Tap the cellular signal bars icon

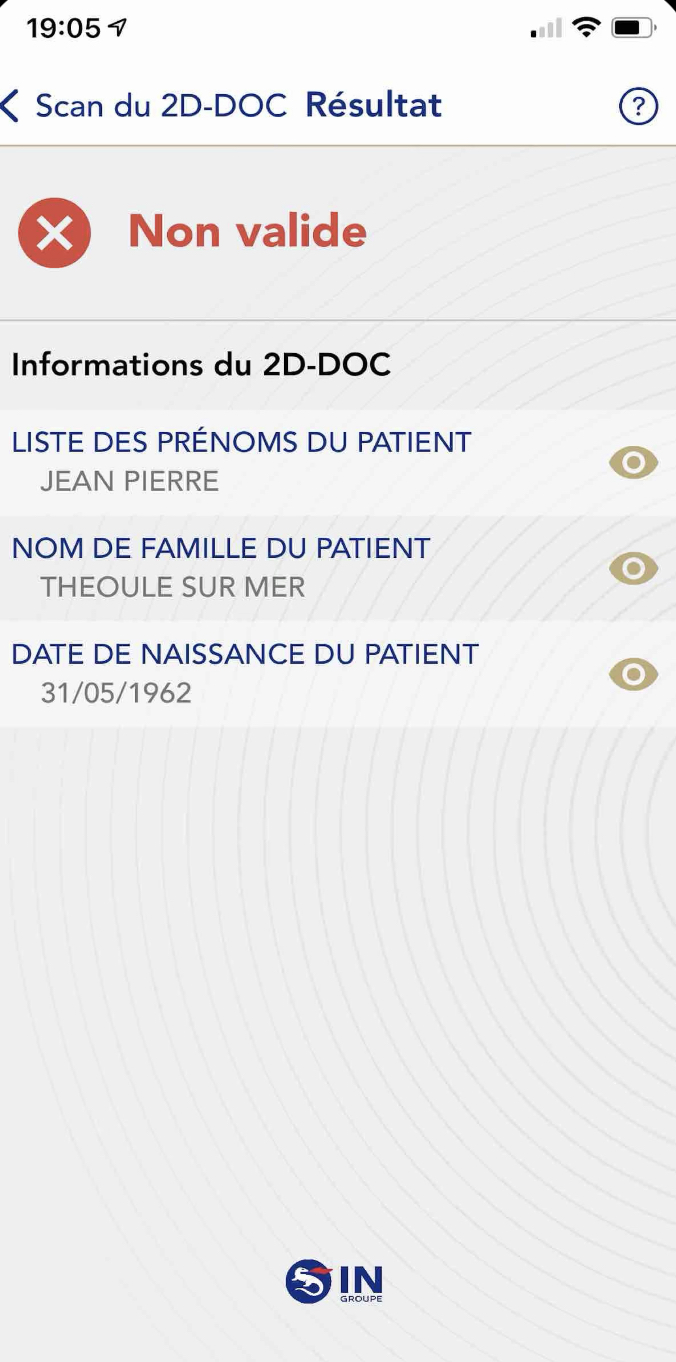click(x=546, y=30)
